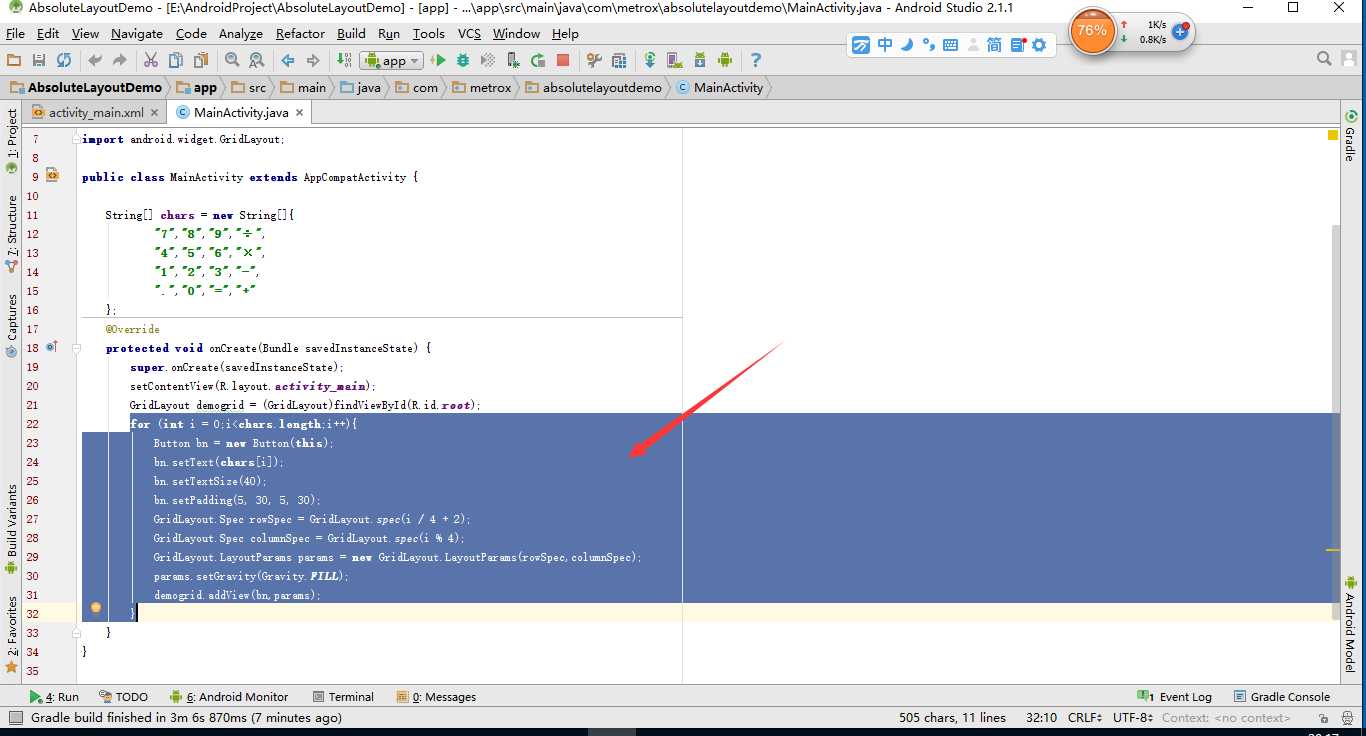Open the Terminal tool window
Viewport: 1366px width, 736px height.
[x=343, y=697]
